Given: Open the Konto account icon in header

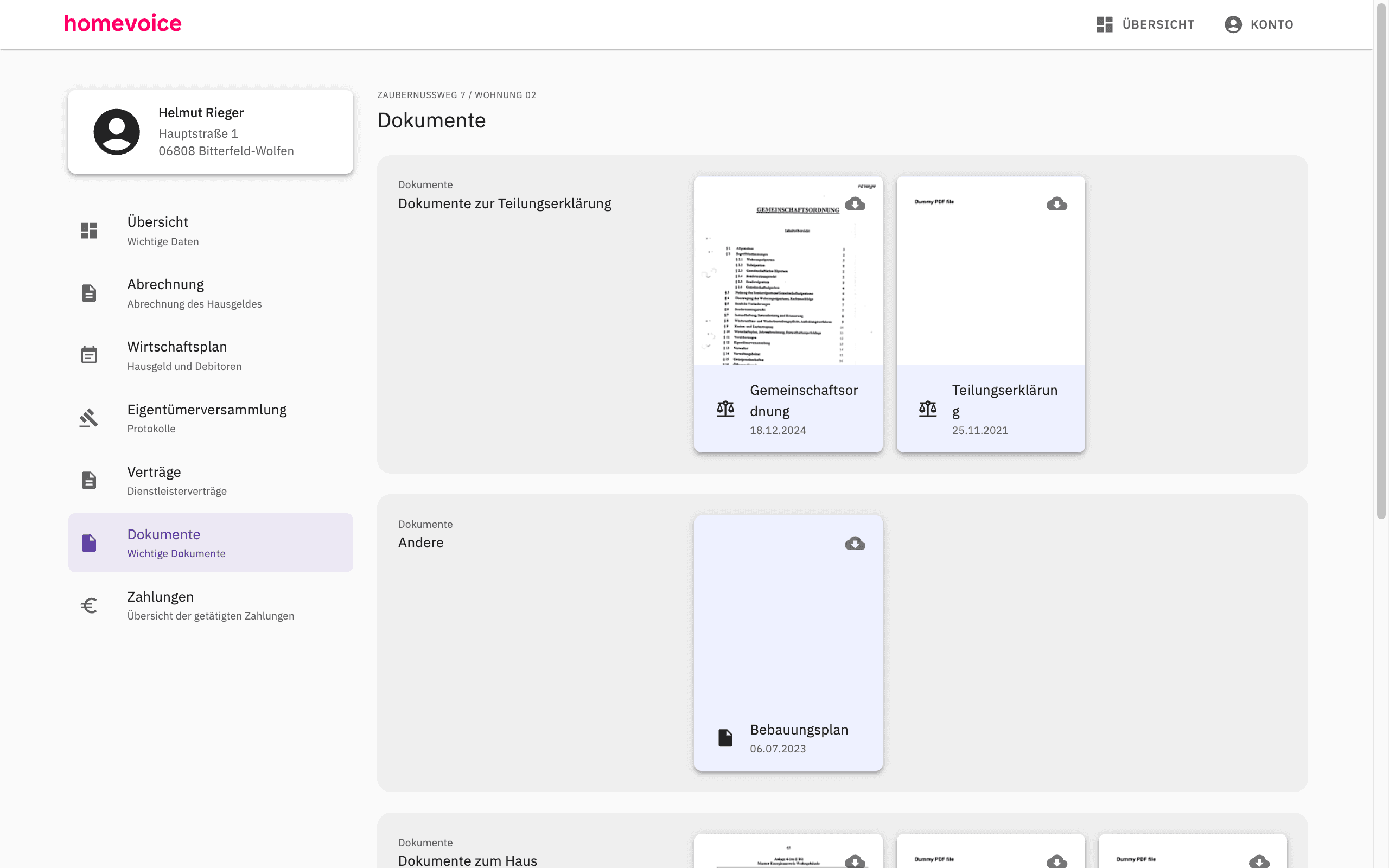Looking at the screenshot, I should (x=1233, y=24).
